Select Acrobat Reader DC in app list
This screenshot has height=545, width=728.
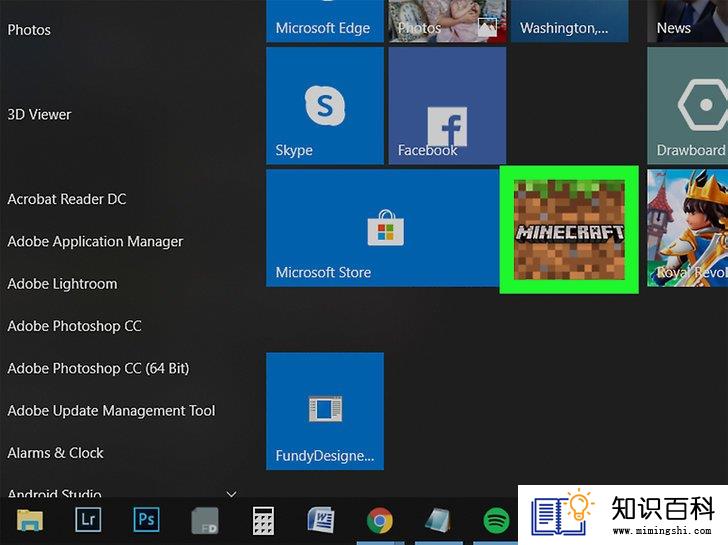pos(67,199)
